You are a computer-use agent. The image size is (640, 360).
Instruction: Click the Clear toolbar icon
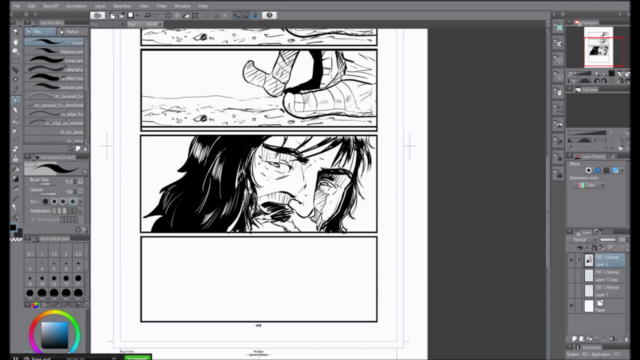point(168,16)
